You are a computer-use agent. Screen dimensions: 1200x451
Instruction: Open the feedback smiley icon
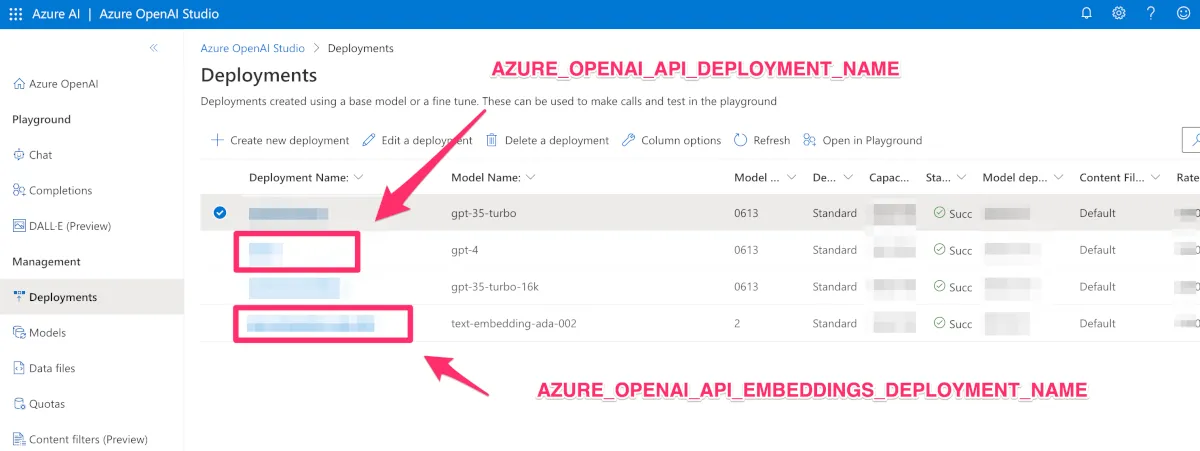pyautogui.click(x=1184, y=14)
